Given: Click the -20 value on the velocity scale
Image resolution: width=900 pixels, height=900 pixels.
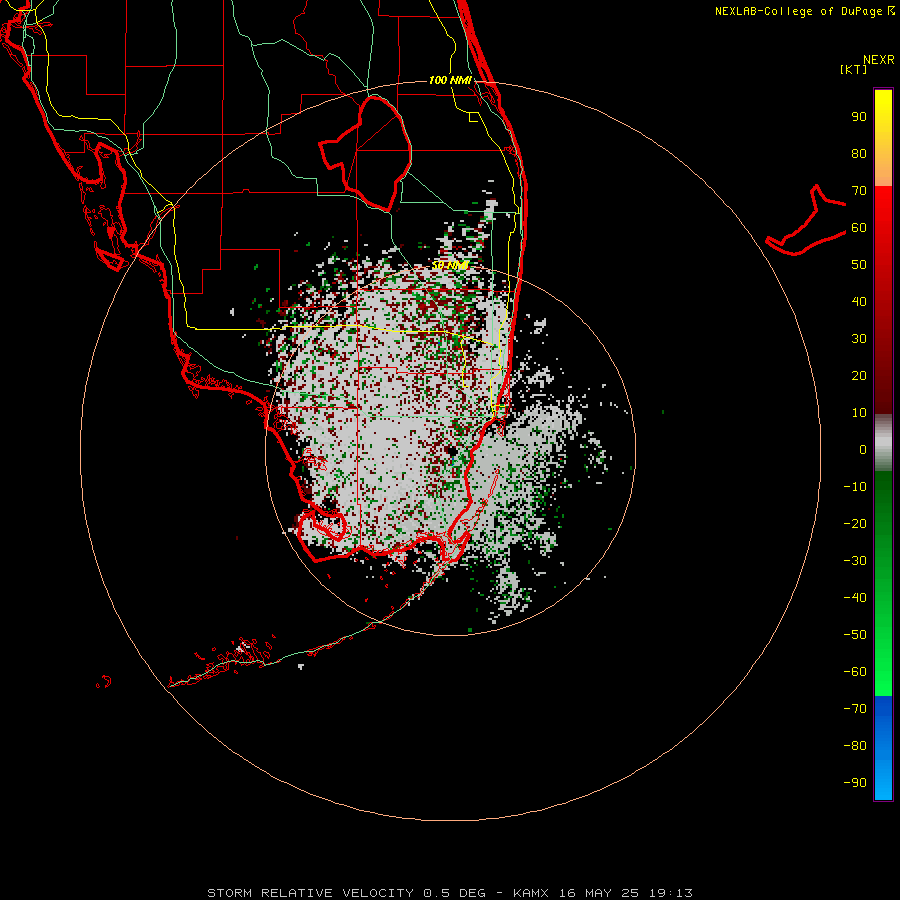Looking at the screenshot, I should coord(855,524).
